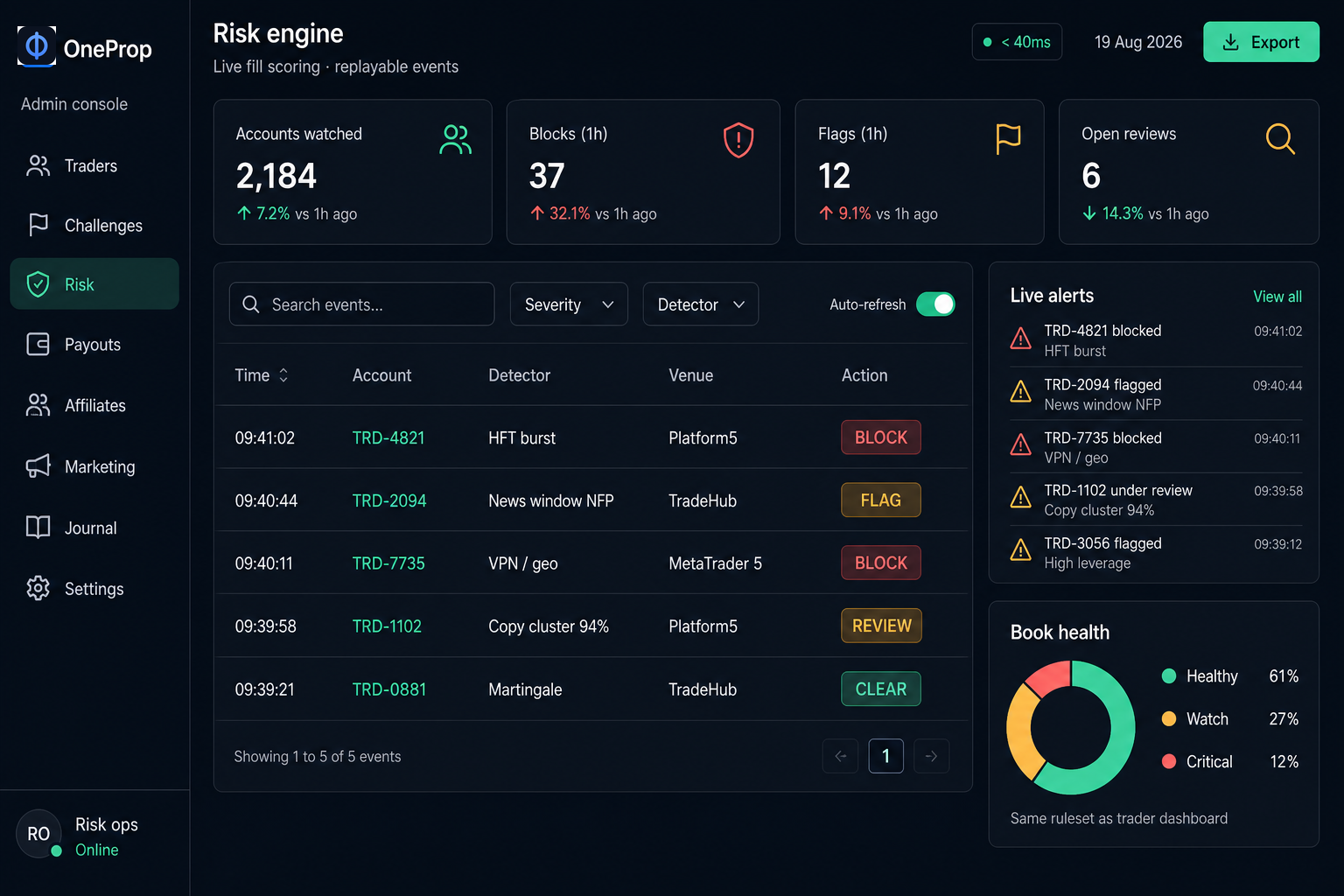
Task: Open the Payouts section
Action: coord(94,345)
